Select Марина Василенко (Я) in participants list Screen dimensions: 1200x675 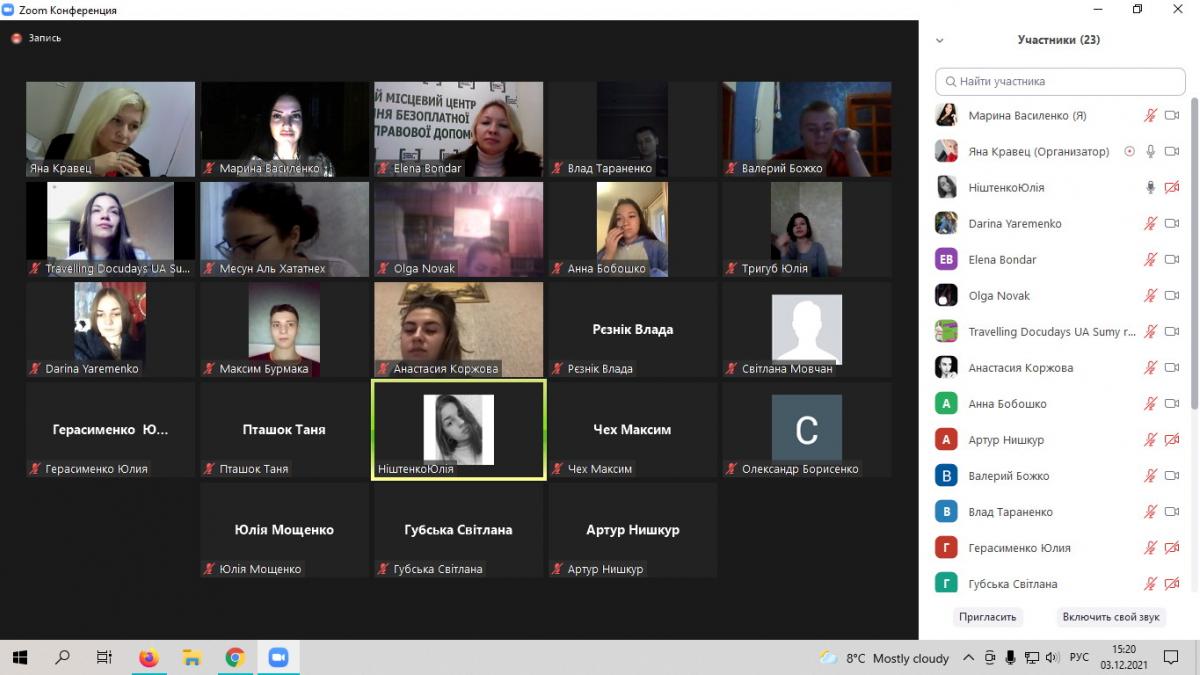click(1059, 116)
